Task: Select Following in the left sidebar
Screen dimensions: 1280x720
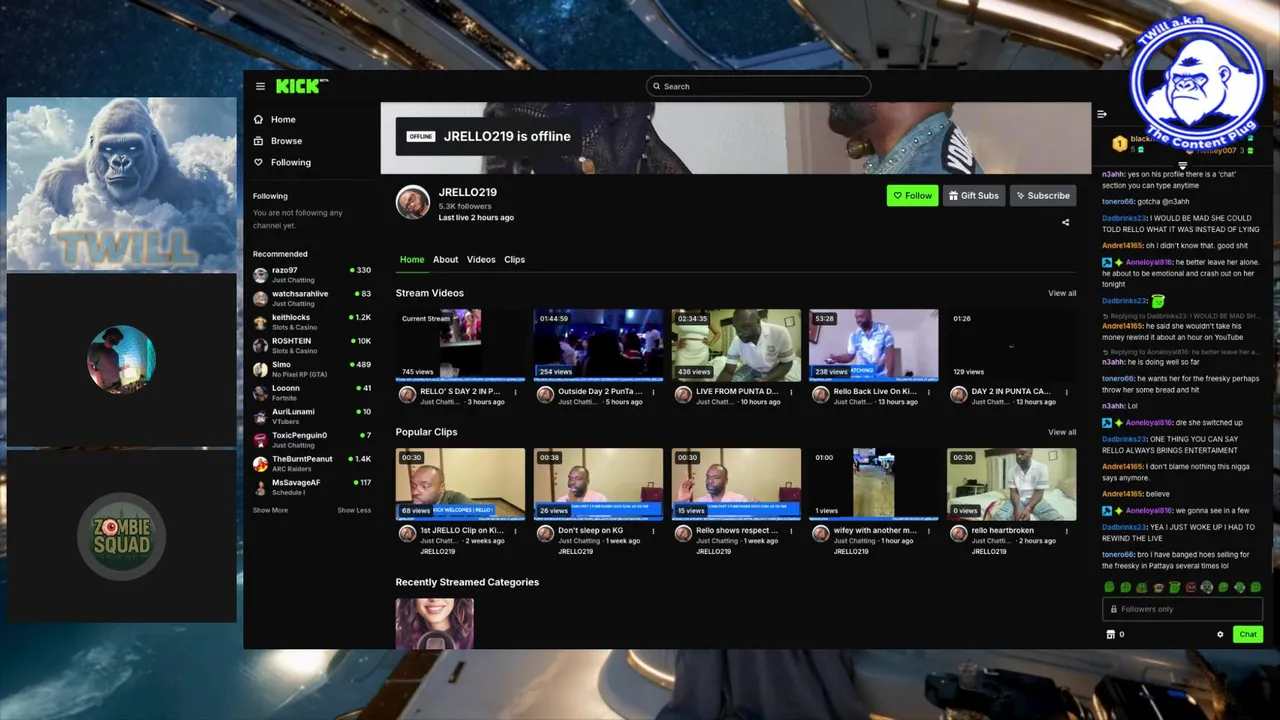Action: point(290,162)
